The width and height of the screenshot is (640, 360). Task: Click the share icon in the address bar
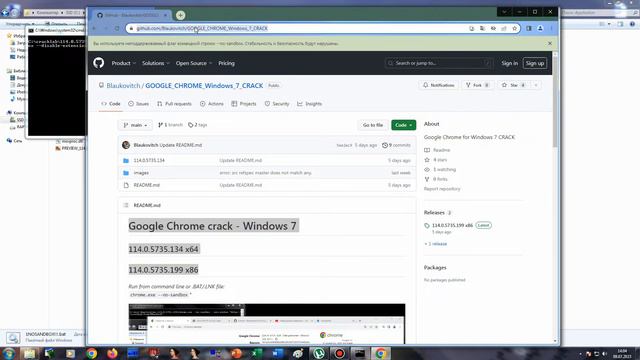point(504,28)
